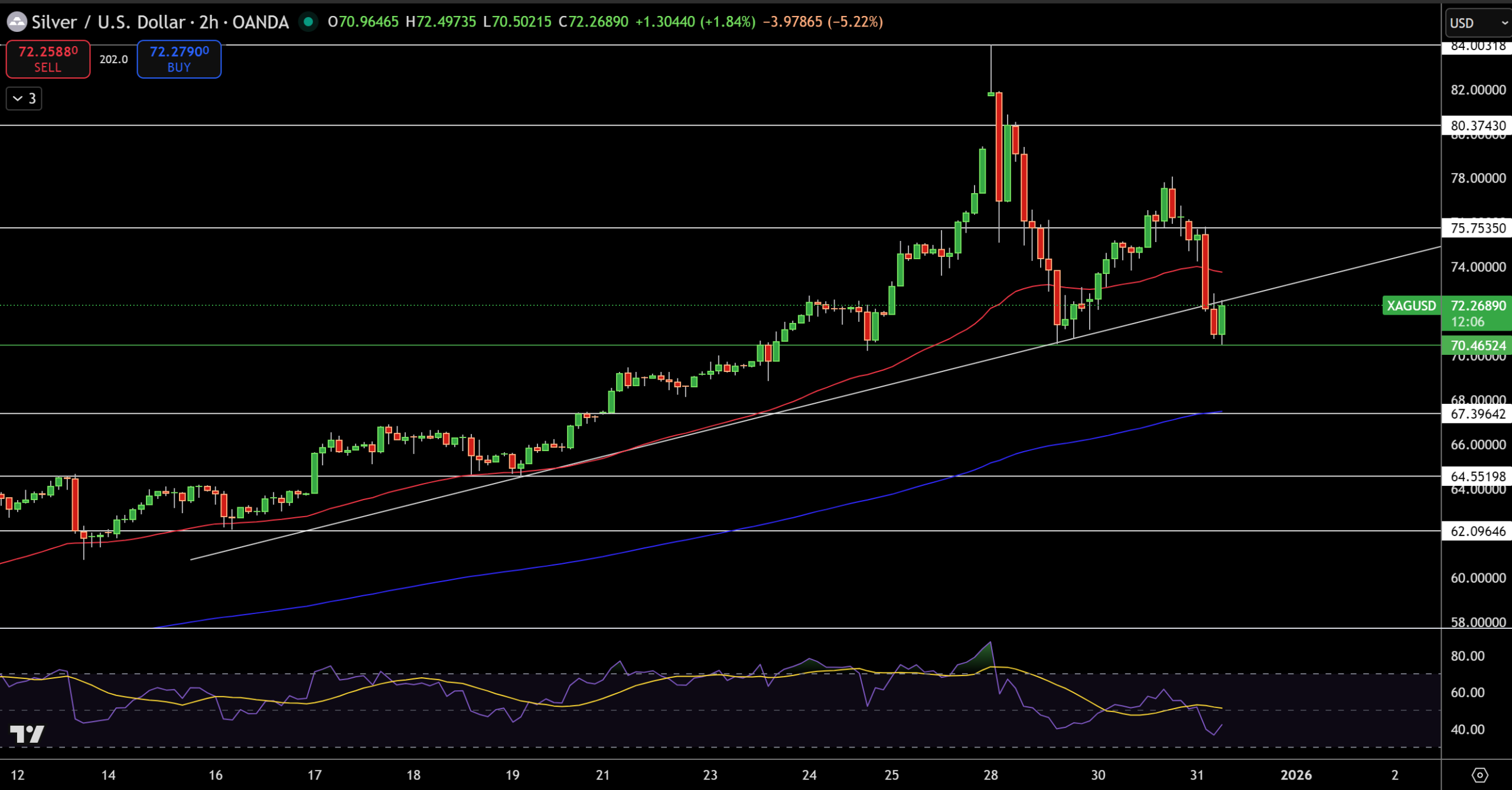
Task: Click the 84.00318 top price label
Action: click(1478, 47)
